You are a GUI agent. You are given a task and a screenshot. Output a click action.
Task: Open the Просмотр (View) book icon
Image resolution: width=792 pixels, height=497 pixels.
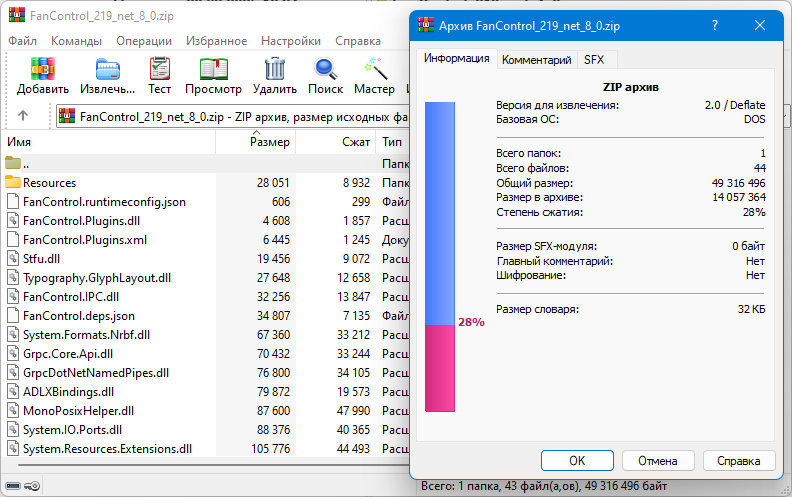coord(214,69)
